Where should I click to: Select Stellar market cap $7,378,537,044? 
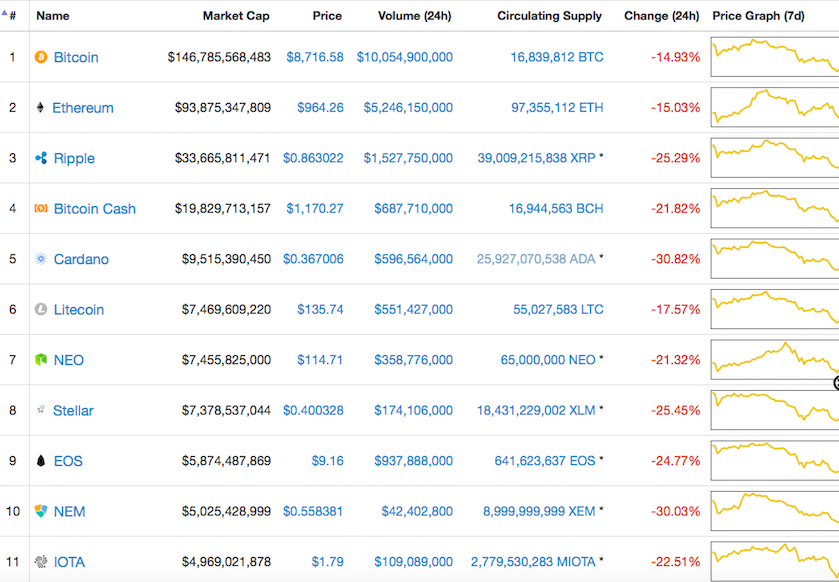click(226, 411)
